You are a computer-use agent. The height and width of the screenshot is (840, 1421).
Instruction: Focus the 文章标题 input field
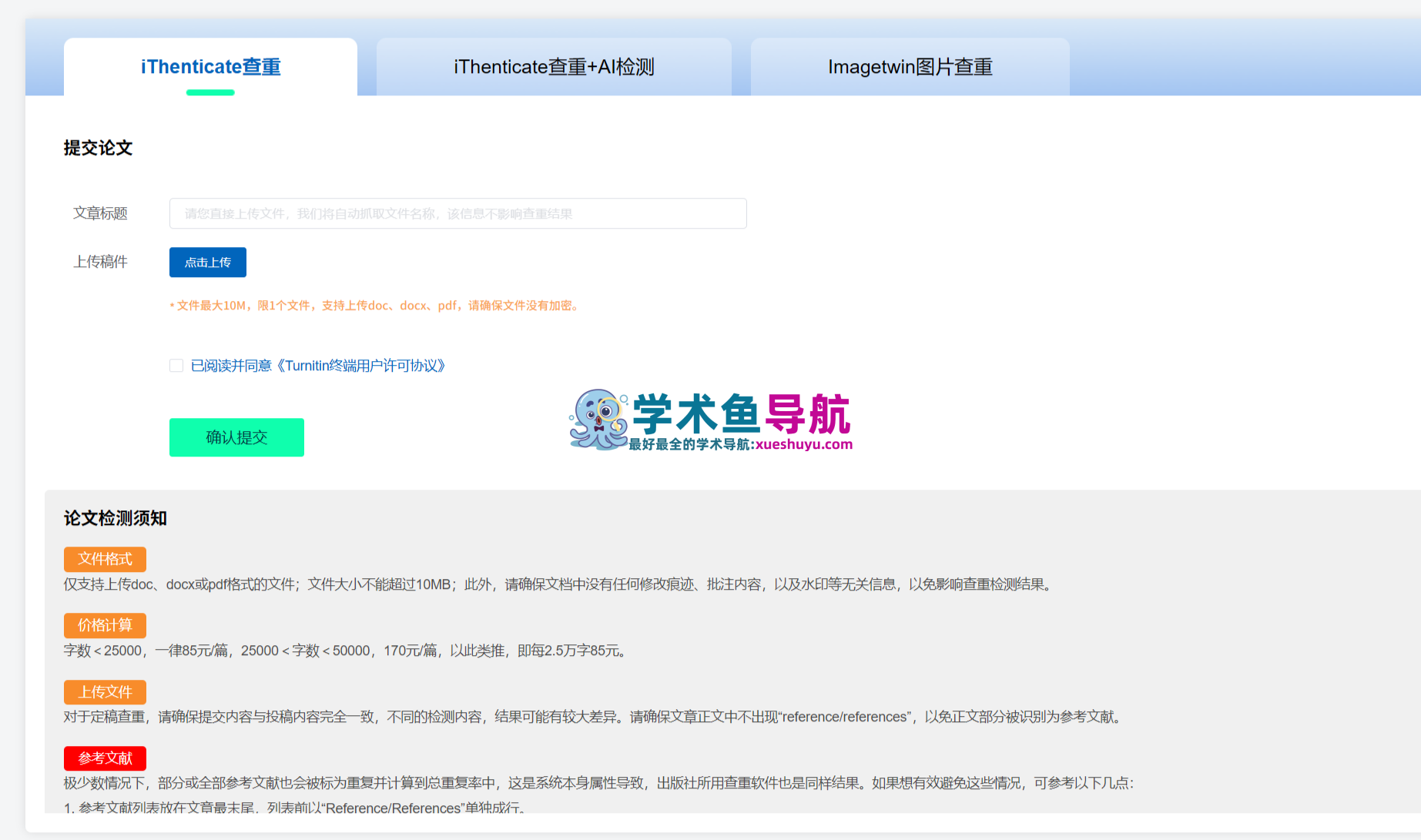(457, 213)
